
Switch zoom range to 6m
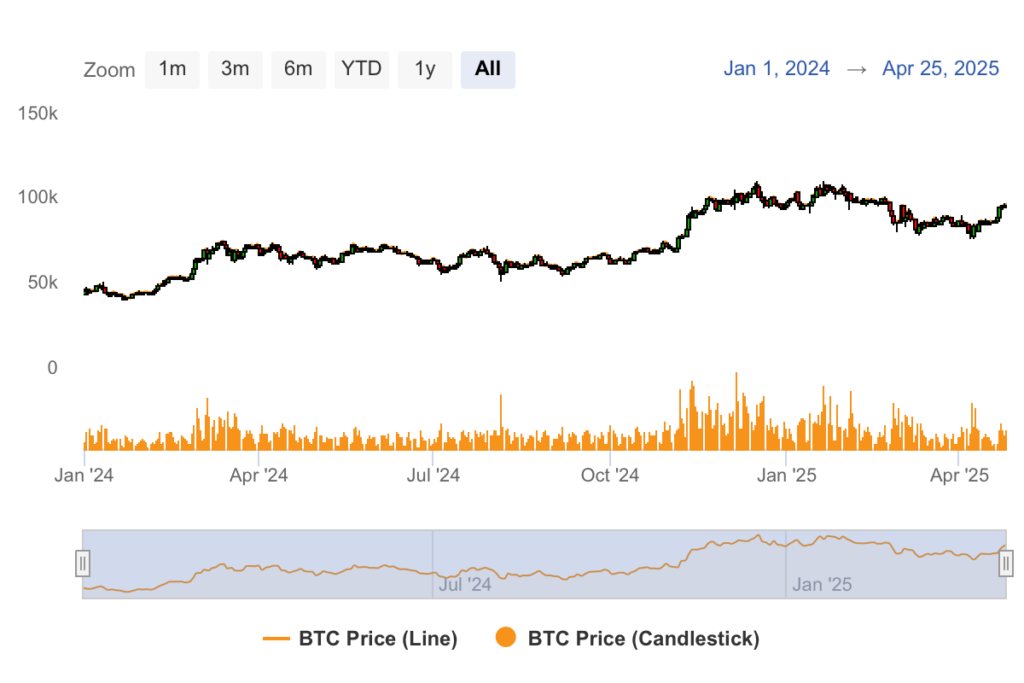pyautogui.click(x=298, y=69)
